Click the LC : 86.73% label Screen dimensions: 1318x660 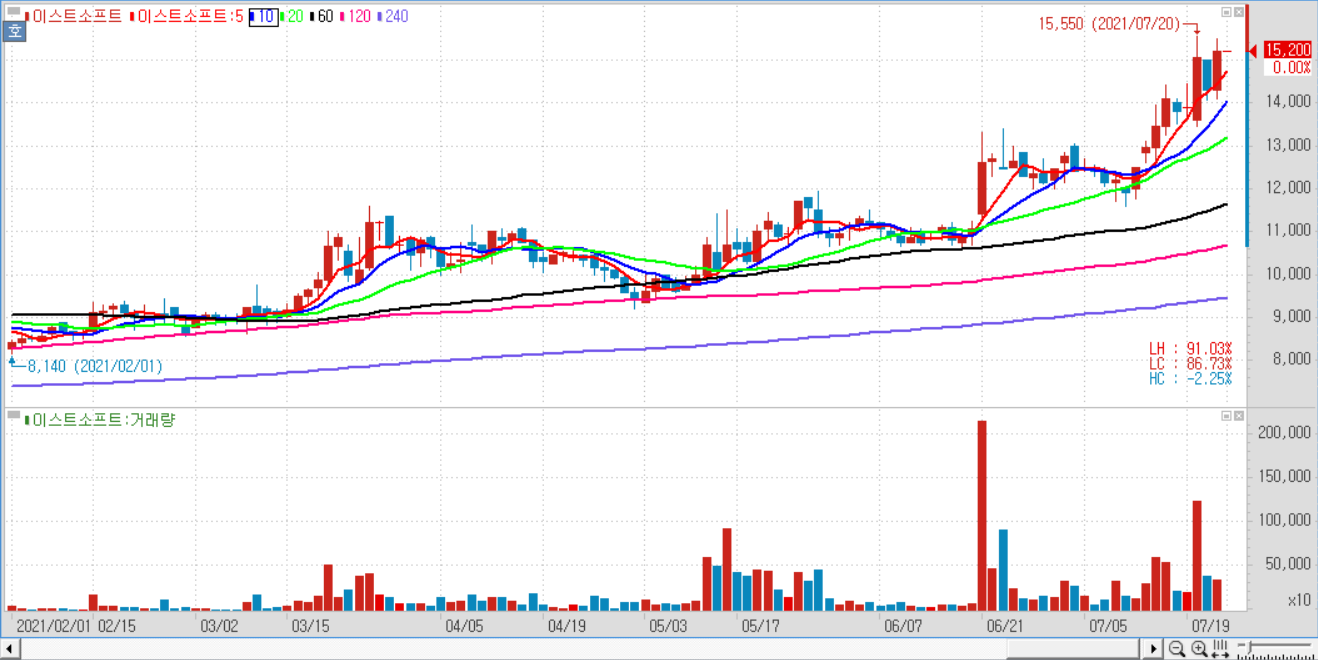click(1190, 363)
